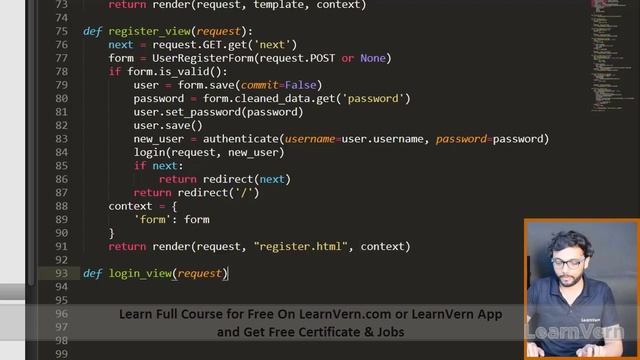The width and height of the screenshot is (640, 360).
Task: Click "form.cleaned_data.get('password')" on line 80
Action: click(x=307, y=99)
